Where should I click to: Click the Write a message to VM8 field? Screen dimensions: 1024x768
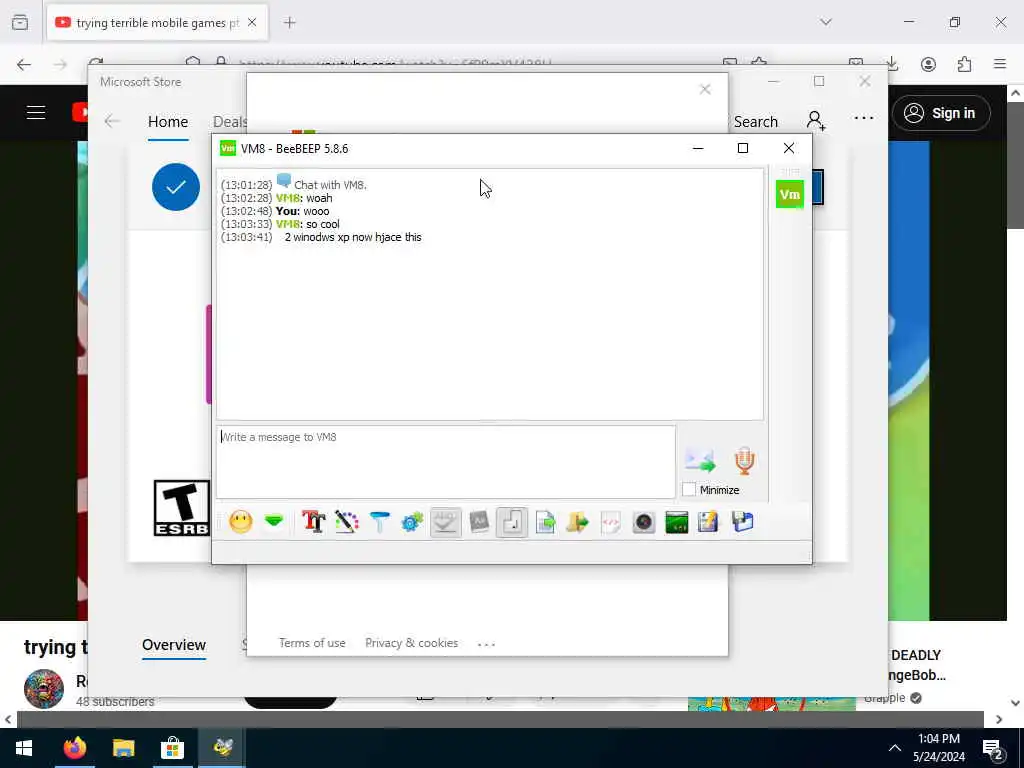(x=445, y=462)
